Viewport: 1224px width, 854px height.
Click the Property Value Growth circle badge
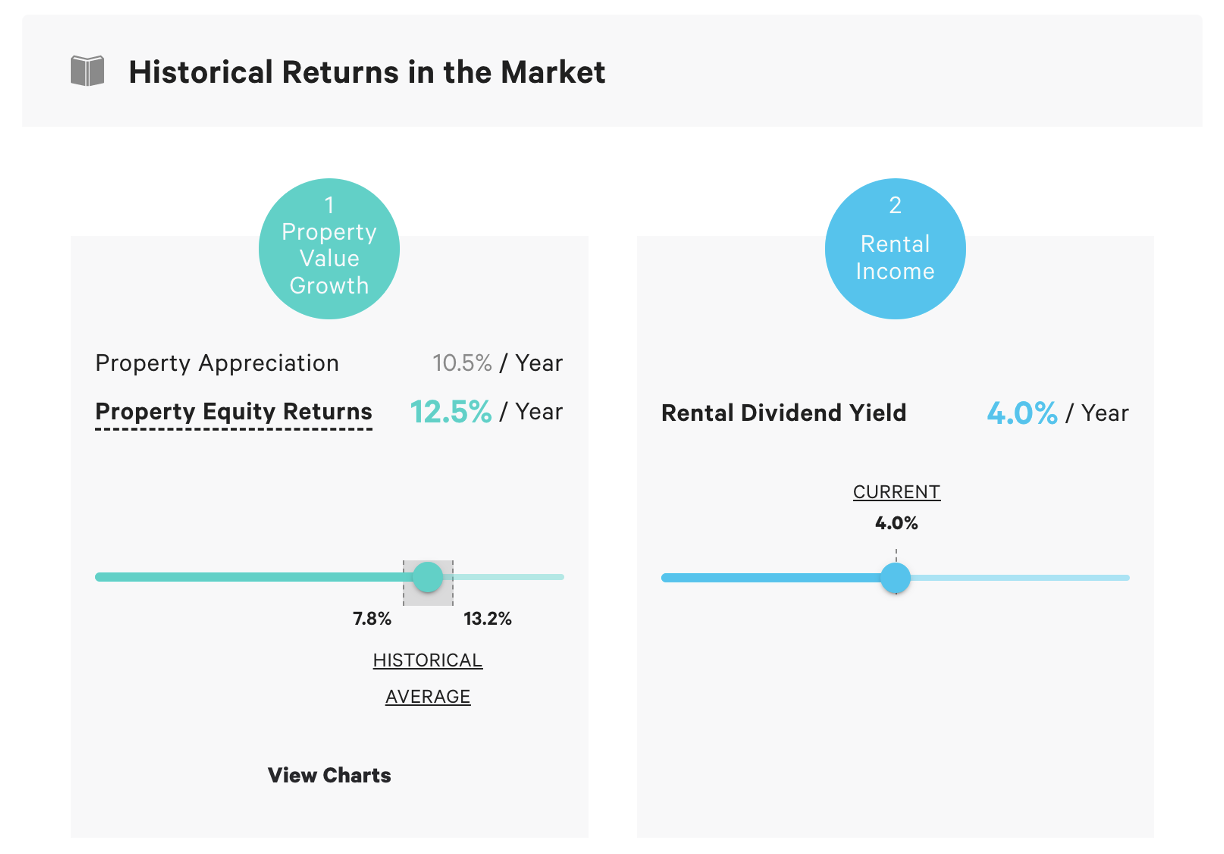click(x=329, y=249)
